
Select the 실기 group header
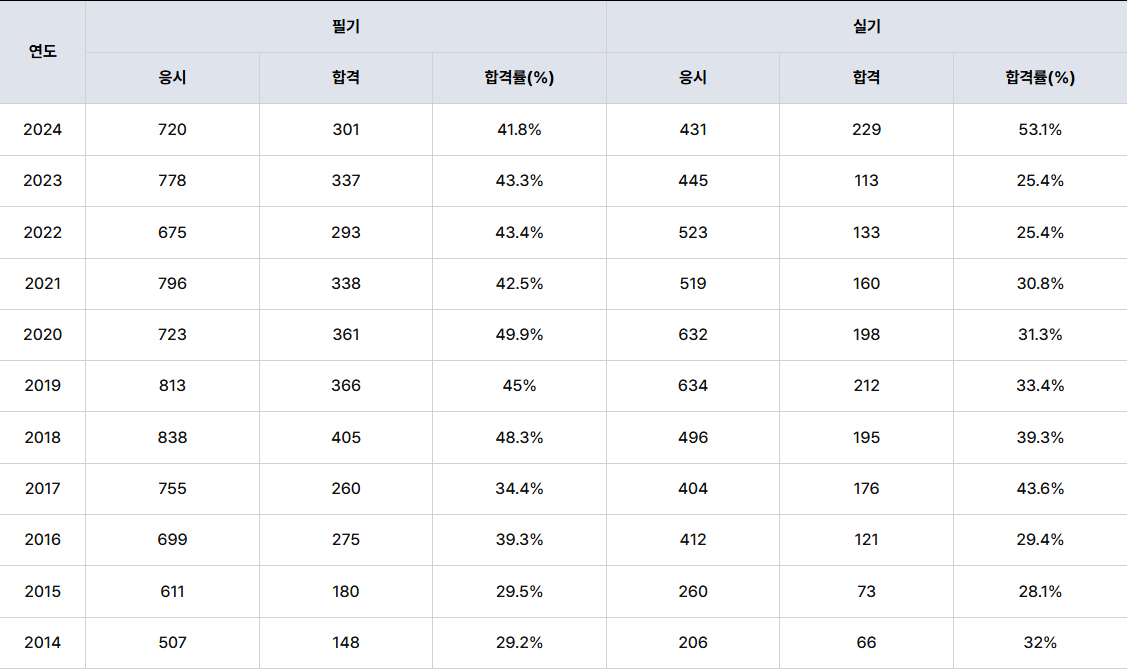pyautogui.click(x=867, y=27)
